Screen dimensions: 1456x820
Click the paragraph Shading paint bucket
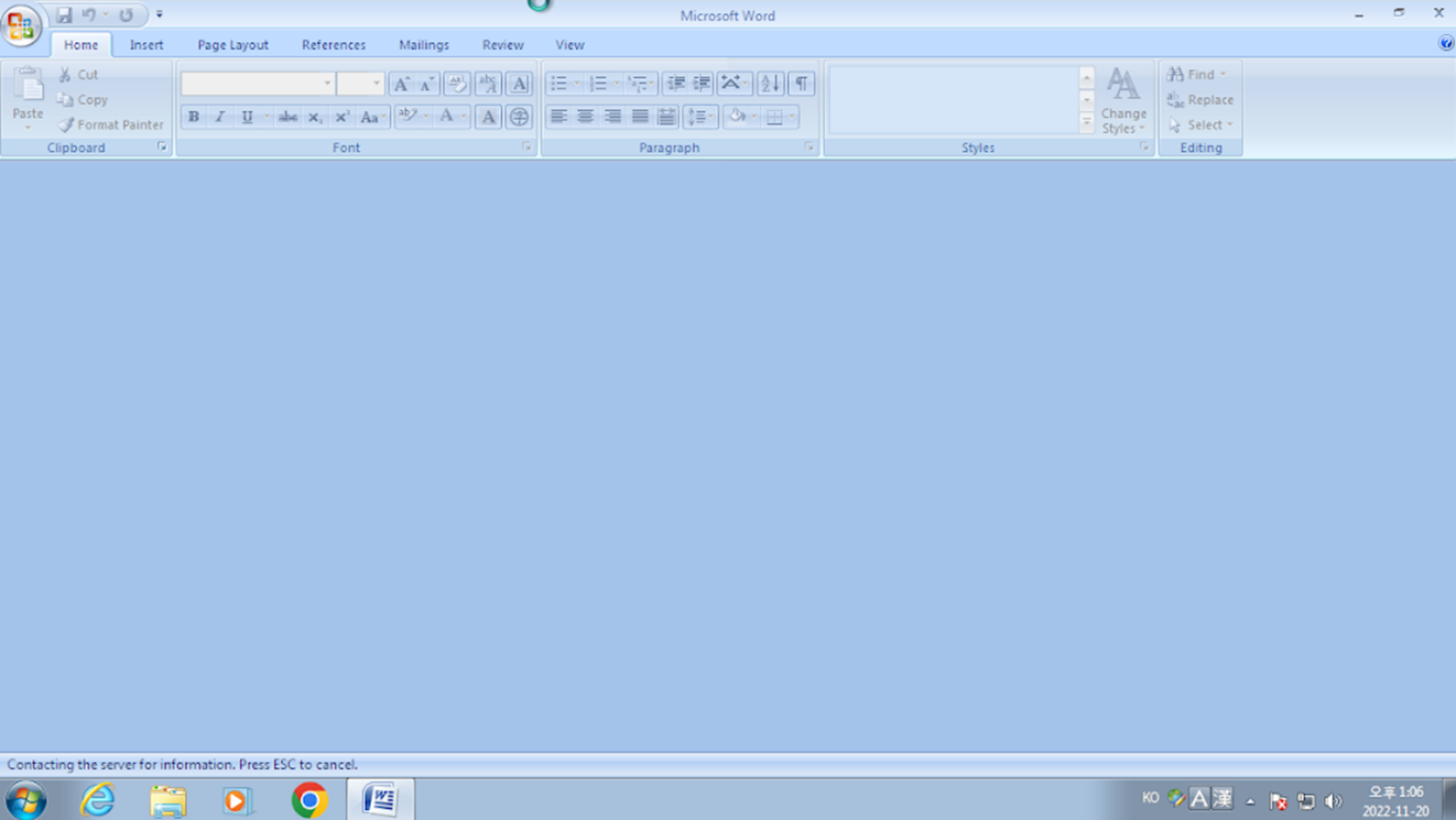coord(737,117)
